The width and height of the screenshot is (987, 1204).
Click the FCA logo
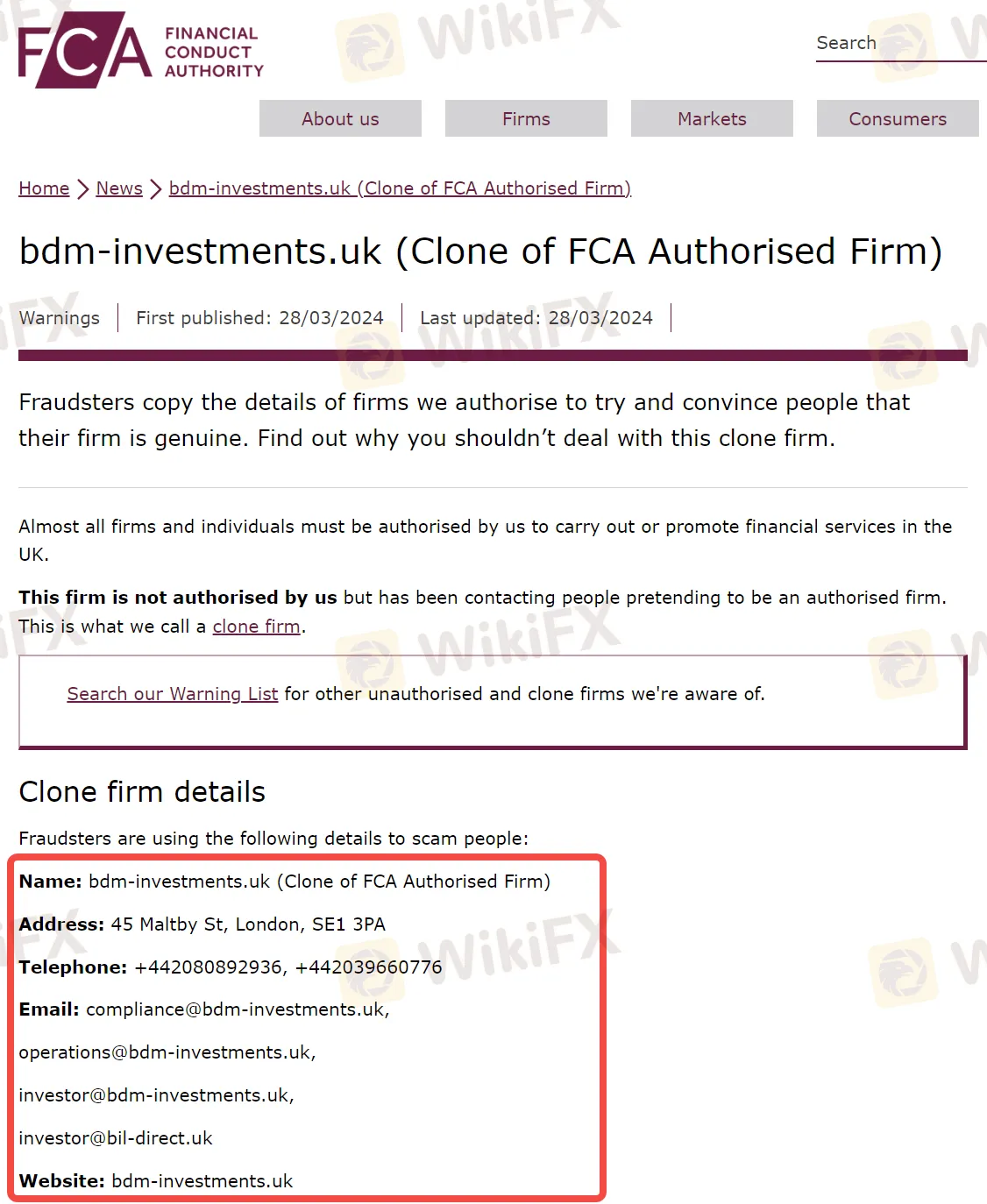pos(140,51)
